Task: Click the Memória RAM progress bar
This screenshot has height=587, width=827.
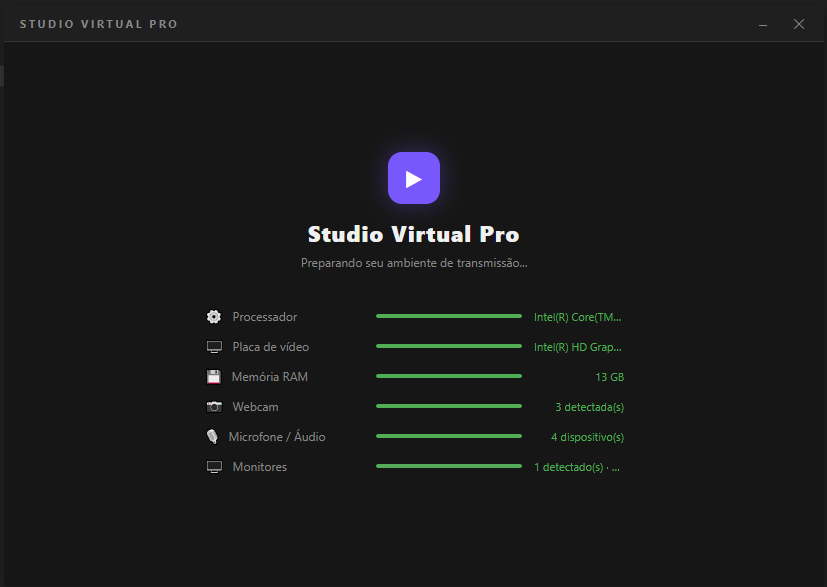Action: pyautogui.click(x=449, y=376)
